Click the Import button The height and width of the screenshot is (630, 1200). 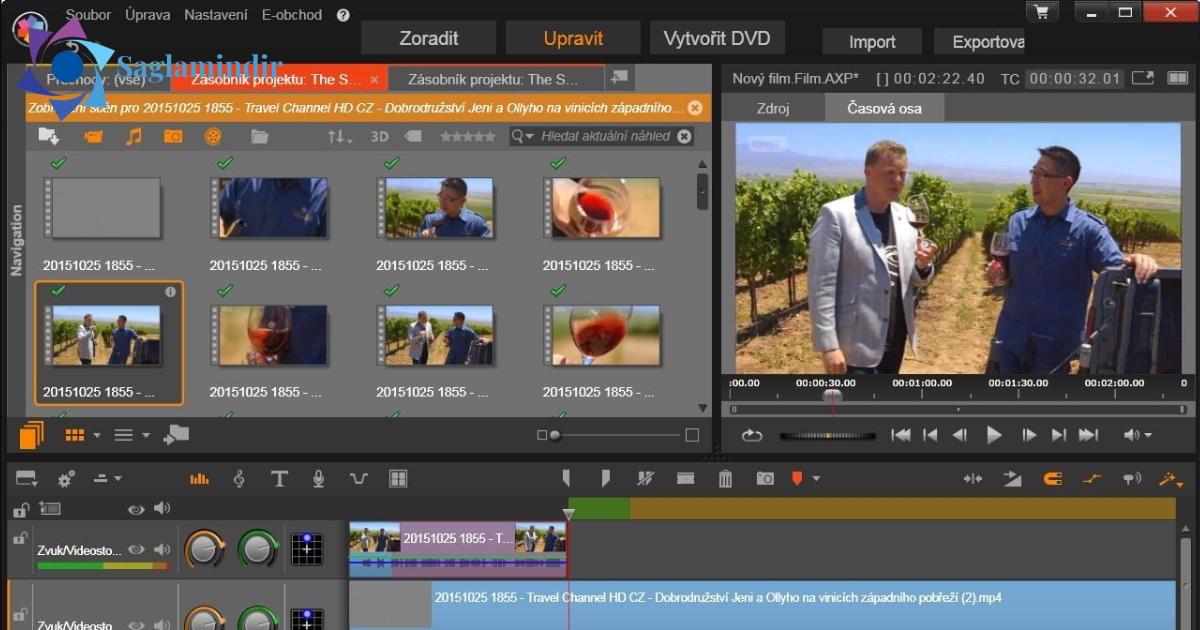point(872,42)
